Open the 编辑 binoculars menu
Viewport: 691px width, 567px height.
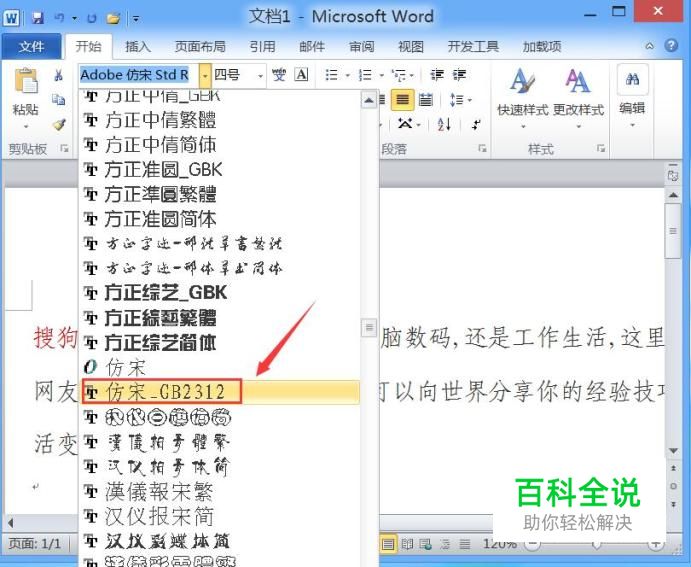(x=632, y=97)
